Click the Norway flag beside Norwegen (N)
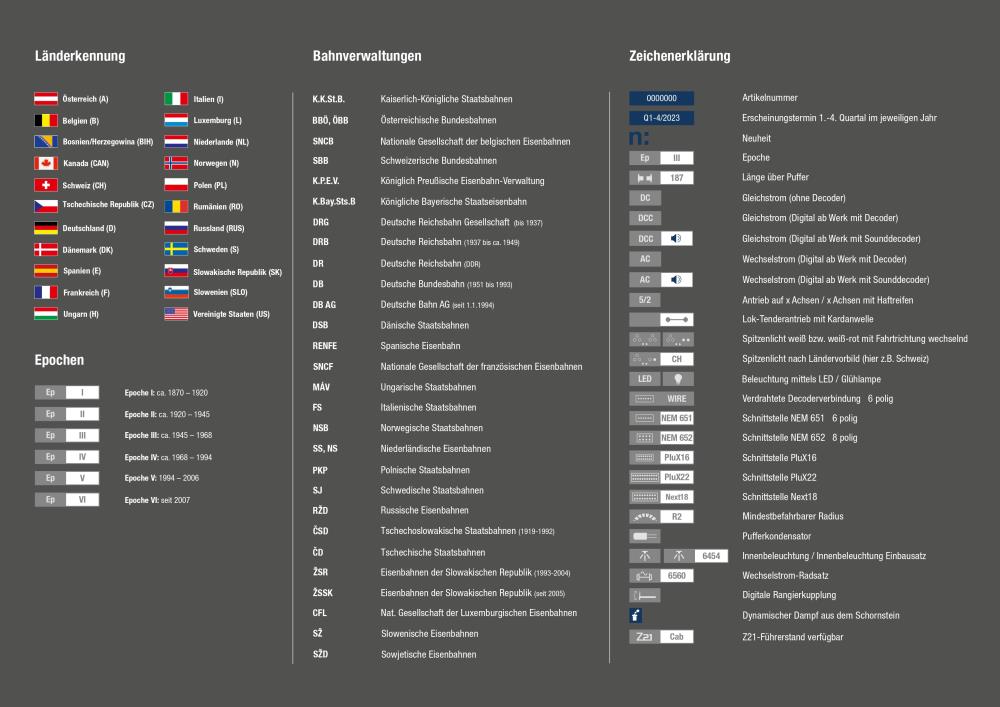The width and height of the screenshot is (1000, 707). pyautogui.click(x=176, y=163)
